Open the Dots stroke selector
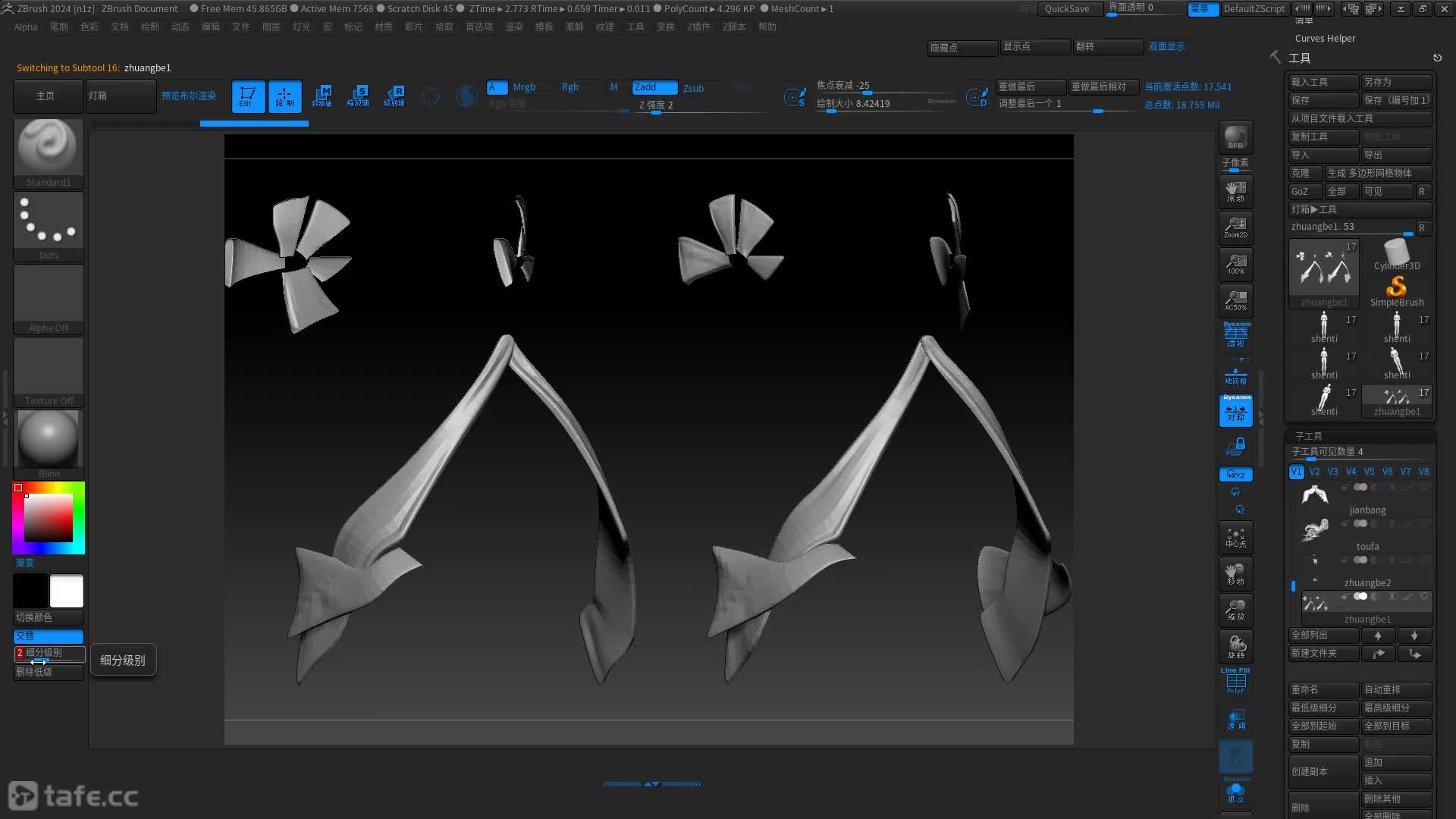 tap(49, 226)
